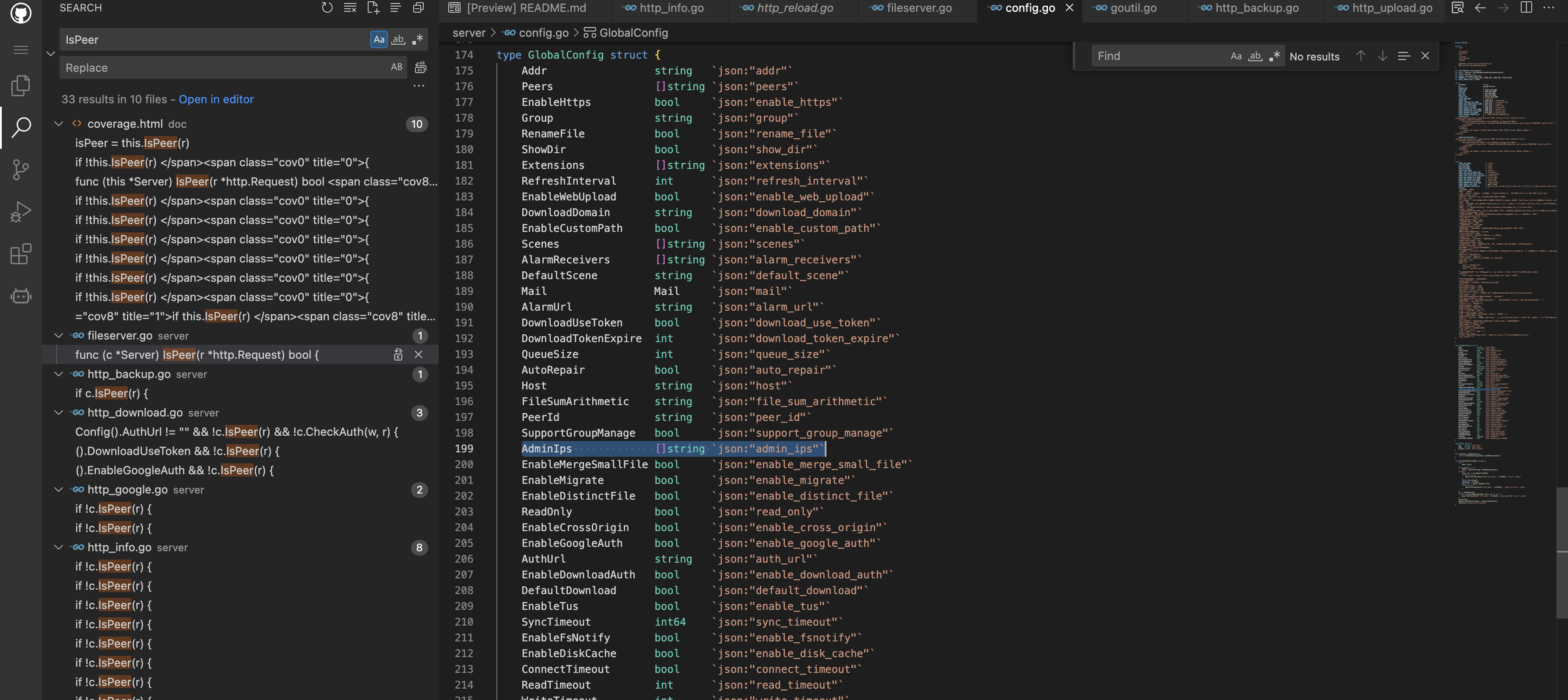This screenshot has height=700, width=1568.
Task: Toggle use regular expression in search
Action: point(418,39)
